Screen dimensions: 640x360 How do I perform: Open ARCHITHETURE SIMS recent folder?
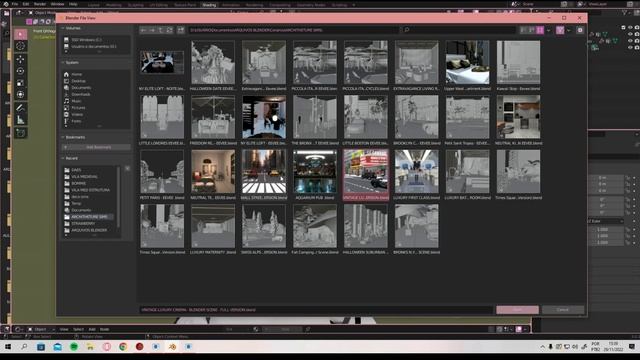[90, 217]
